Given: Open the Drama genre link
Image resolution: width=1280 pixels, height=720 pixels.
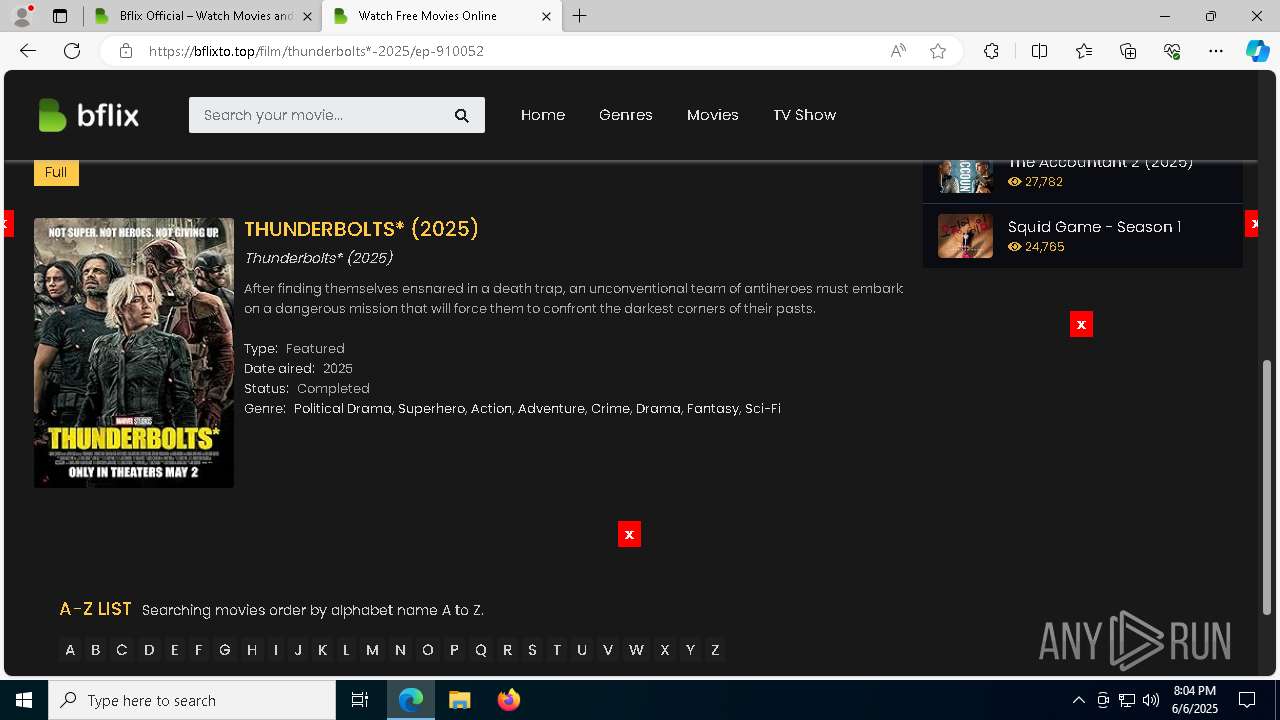Looking at the screenshot, I should [x=658, y=408].
